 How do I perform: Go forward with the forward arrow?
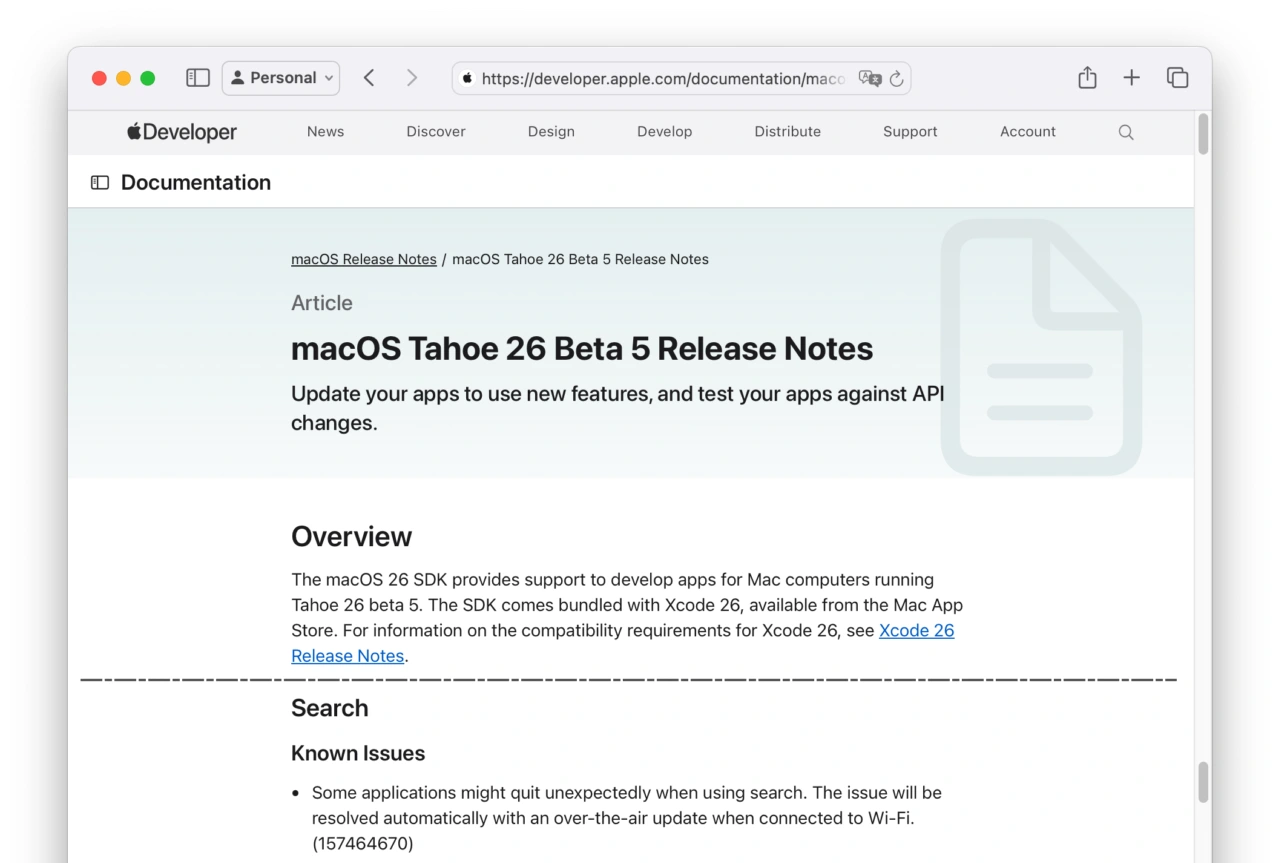412,77
